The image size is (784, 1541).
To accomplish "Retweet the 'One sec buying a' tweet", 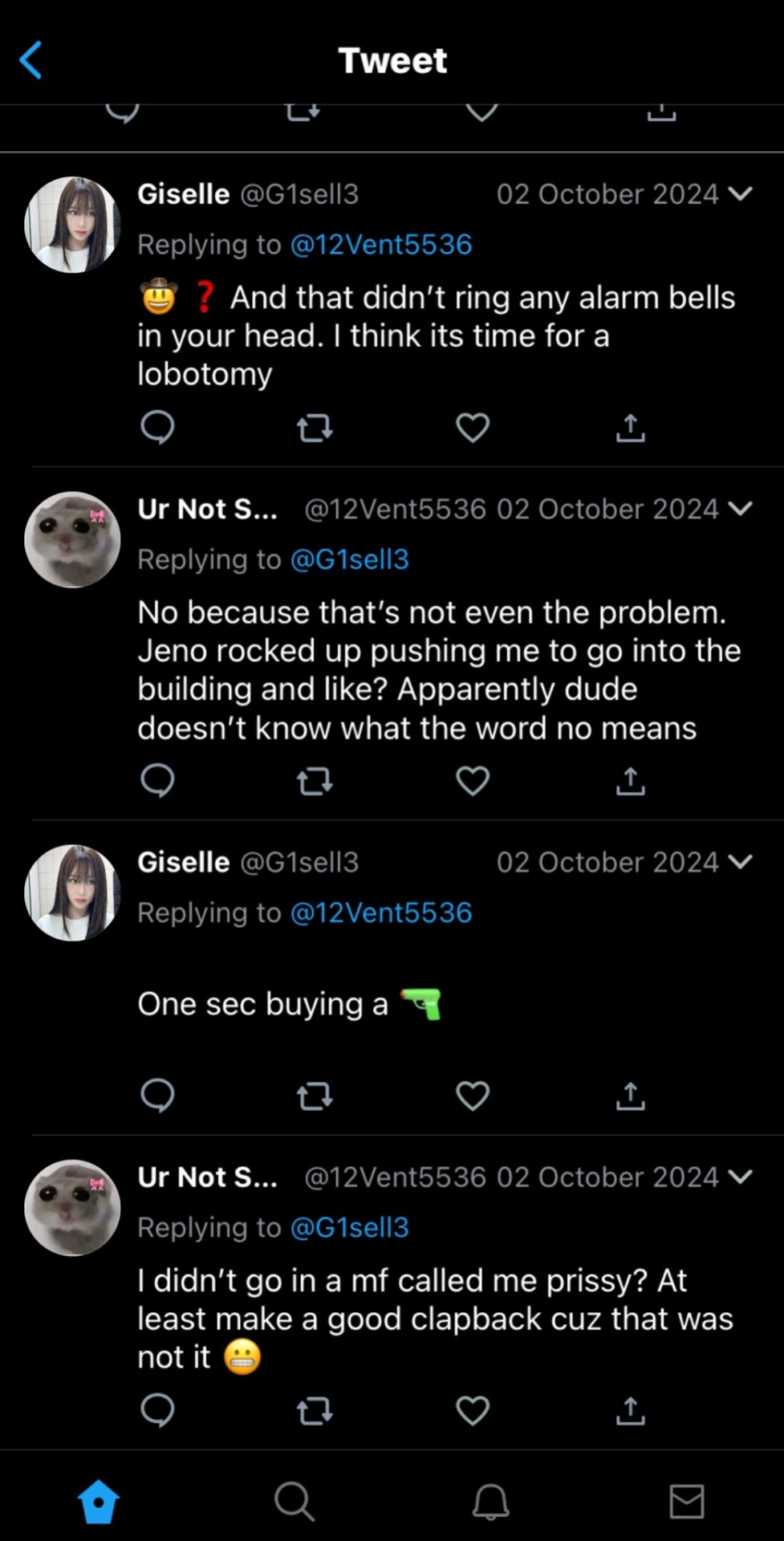I will 315,1096.
